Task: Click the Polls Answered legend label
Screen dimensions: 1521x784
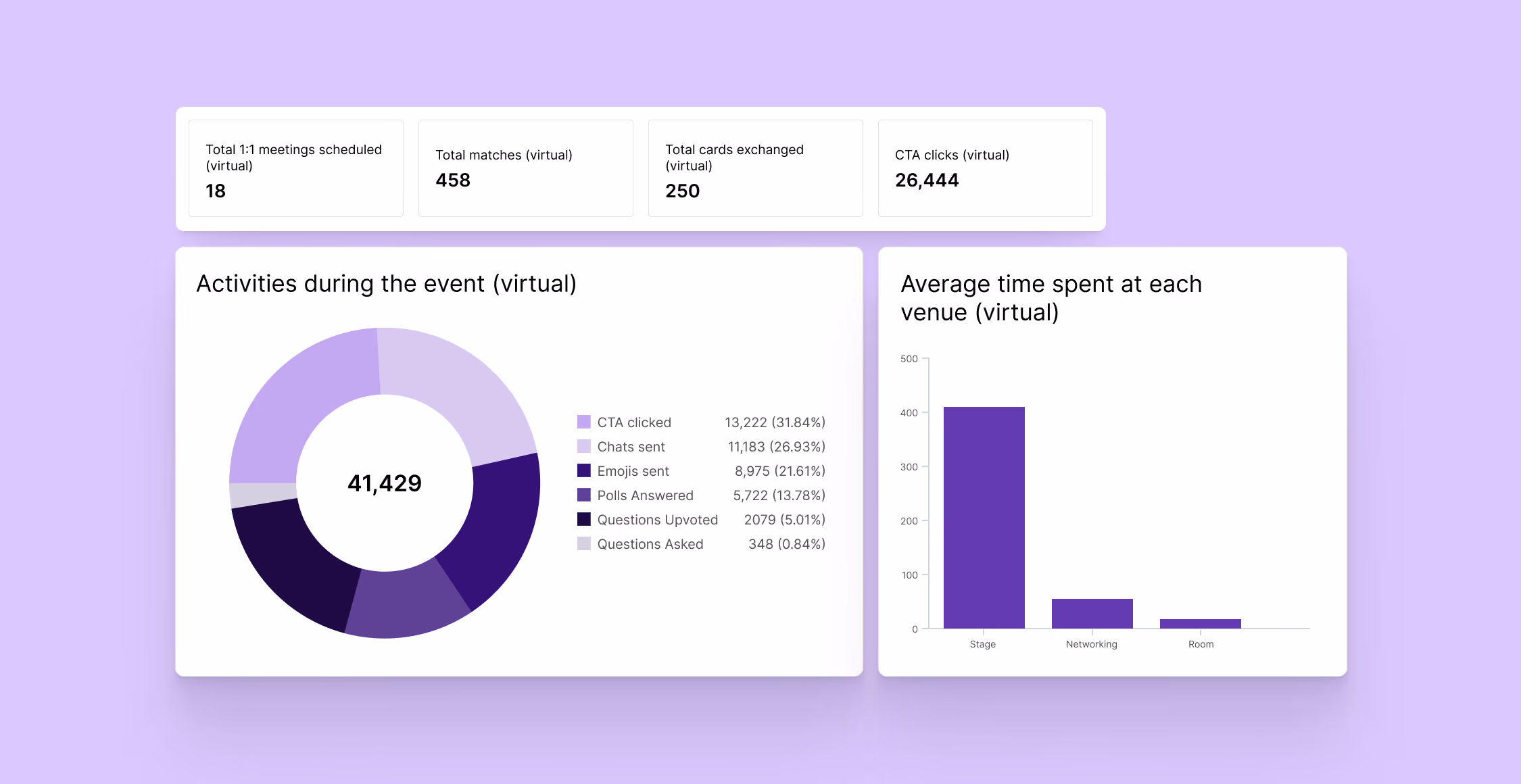Action: tap(646, 495)
